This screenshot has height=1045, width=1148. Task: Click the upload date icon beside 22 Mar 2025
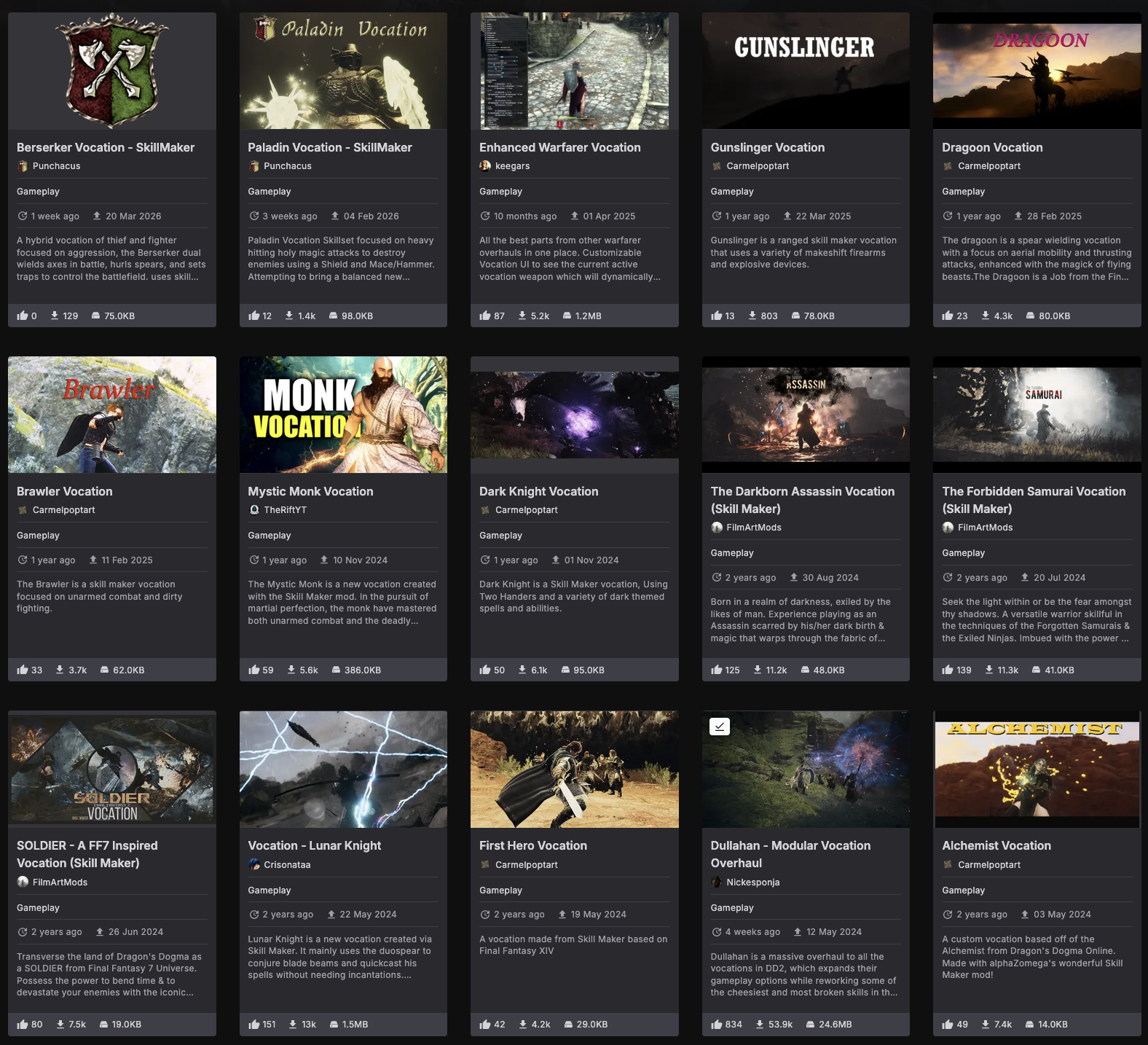(x=787, y=216)
